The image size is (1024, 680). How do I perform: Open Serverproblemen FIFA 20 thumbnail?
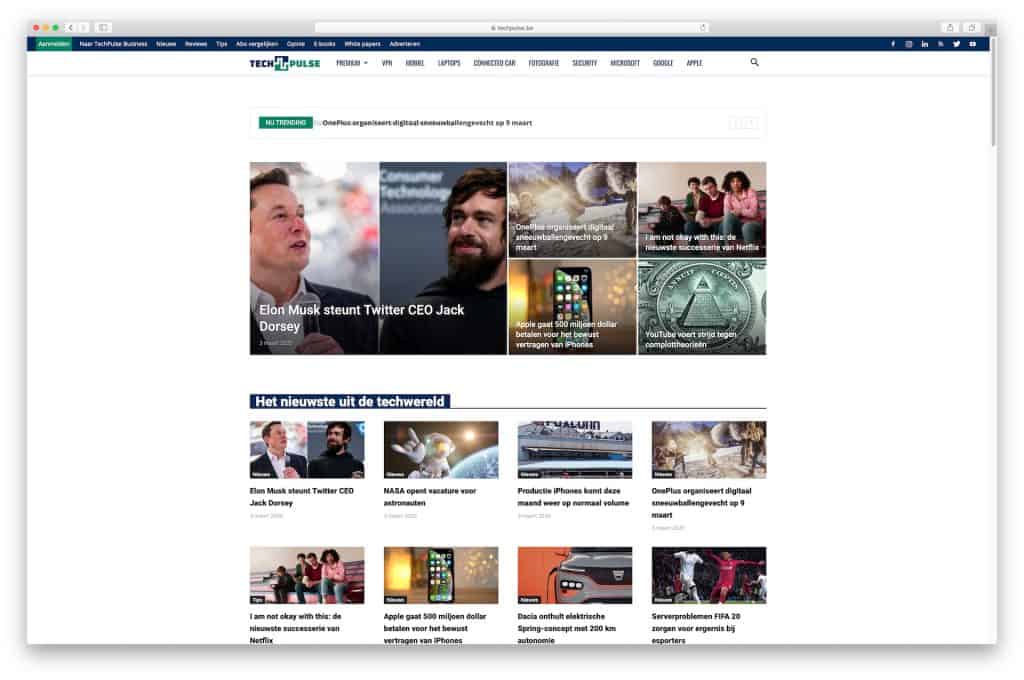pyautogui.click(x=709, y=575)
